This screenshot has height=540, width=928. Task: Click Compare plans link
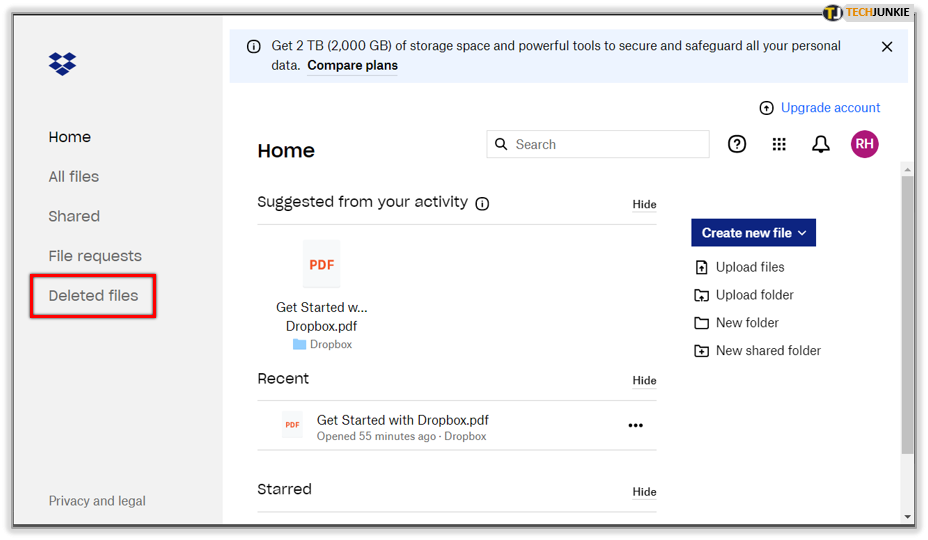[x=352, y=65]
